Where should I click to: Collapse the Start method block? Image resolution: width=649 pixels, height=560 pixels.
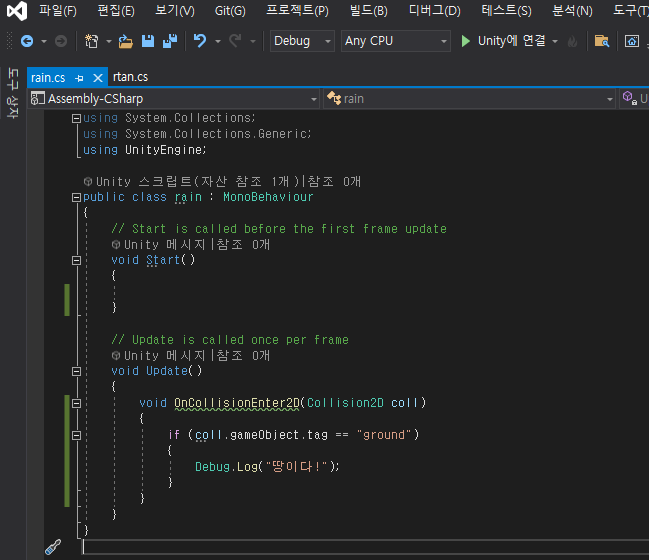click(76, 260)
